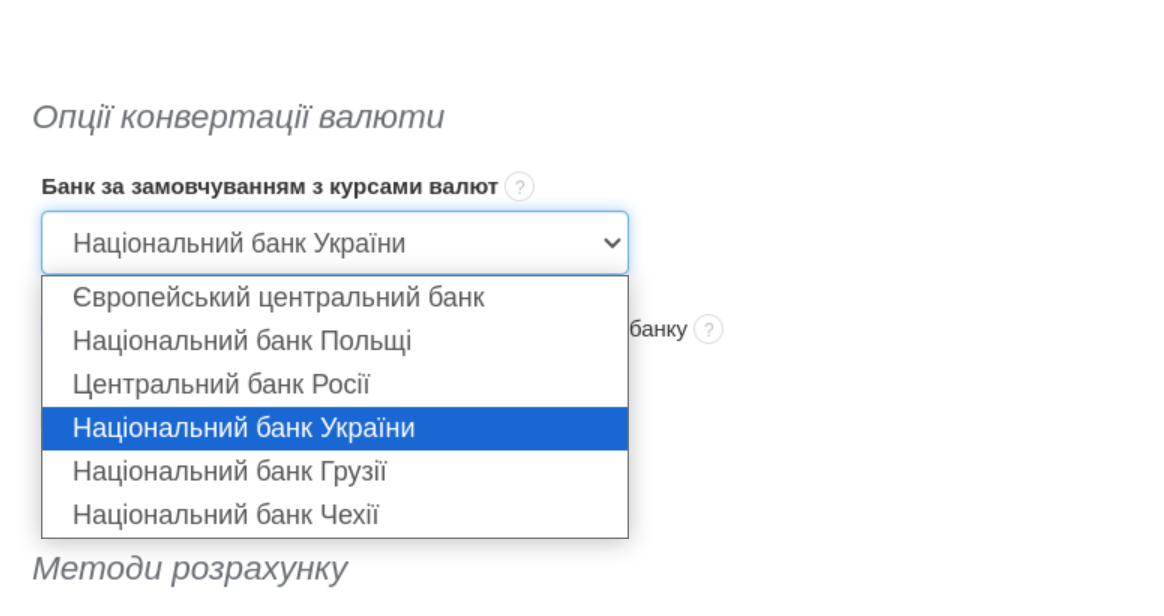The height and width of the screenshot is (616, 1164).
Task: Click the help icon next to 'банку'
Action: (710, 329)
